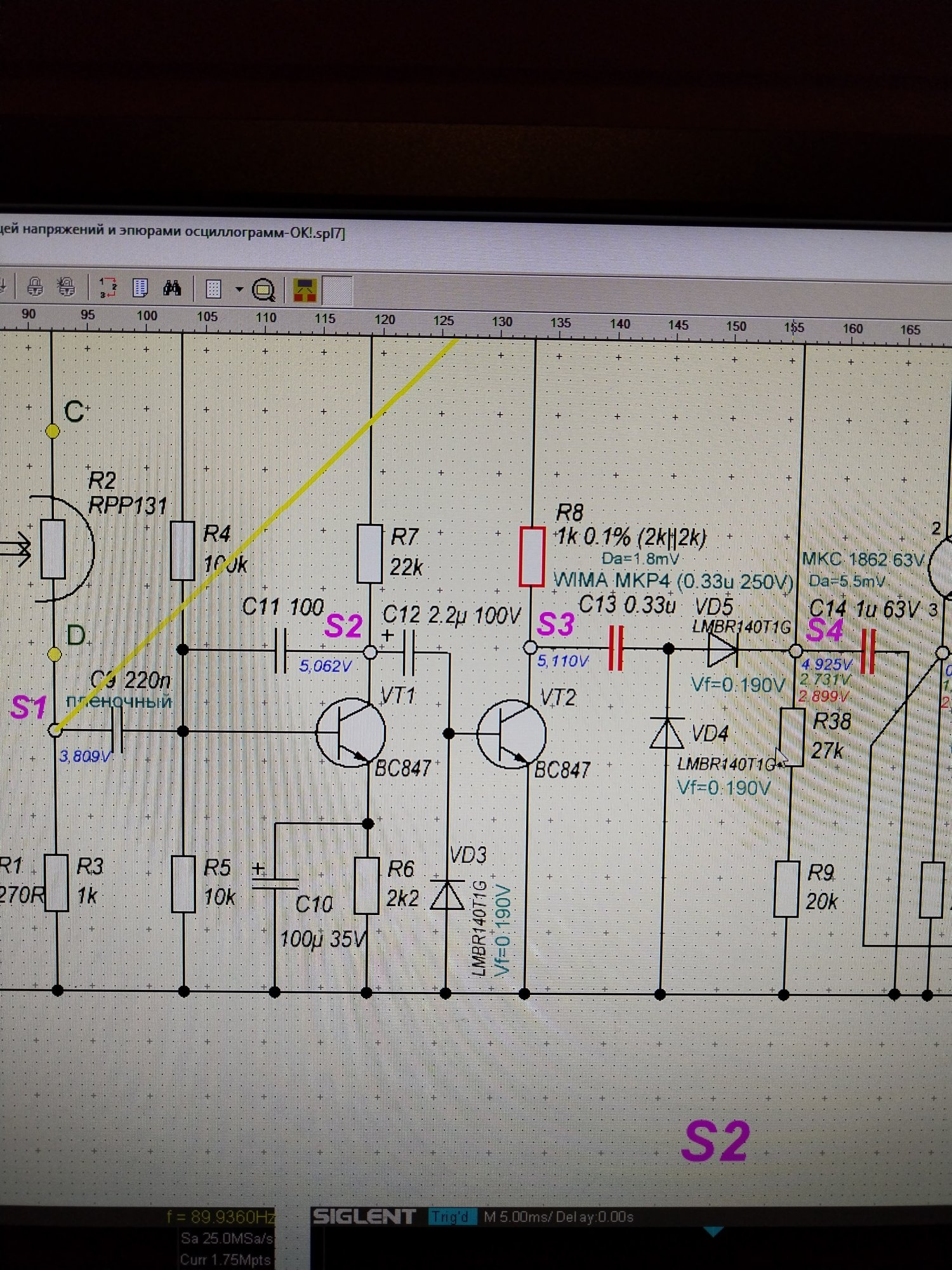Select the R38 27k resistor body
The height and width of the screenshot is (1270, 952).
coord(791,737)
